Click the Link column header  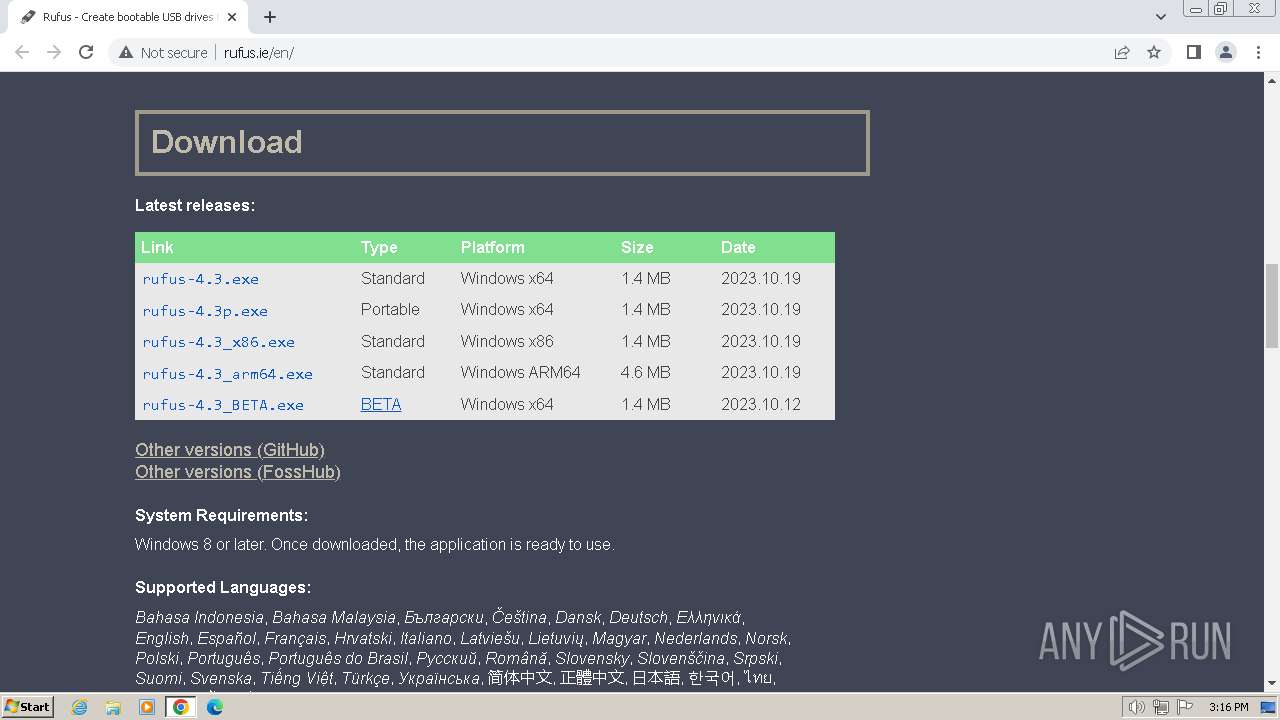(x=157, y=247)
